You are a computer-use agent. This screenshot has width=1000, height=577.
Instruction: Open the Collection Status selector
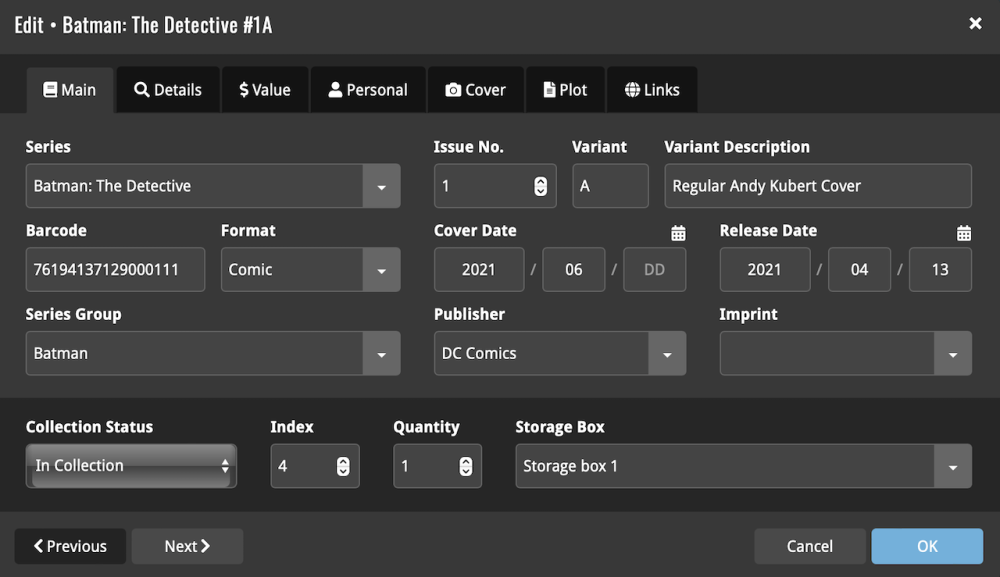tap(130, 465)
